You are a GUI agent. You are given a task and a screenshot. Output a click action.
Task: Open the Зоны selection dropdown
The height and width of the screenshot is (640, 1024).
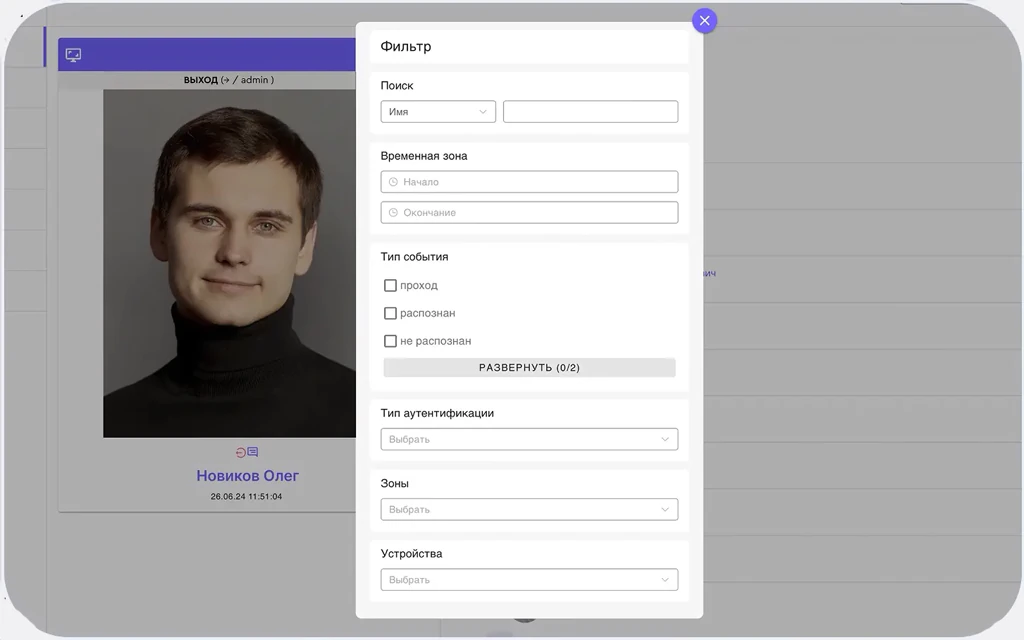[529, 510]
